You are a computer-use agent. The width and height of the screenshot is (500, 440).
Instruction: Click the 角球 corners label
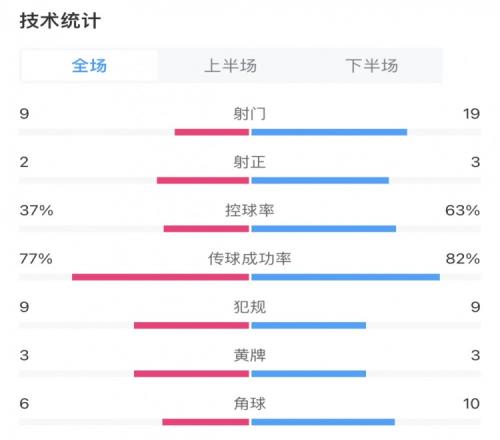(x=249, y=404)
